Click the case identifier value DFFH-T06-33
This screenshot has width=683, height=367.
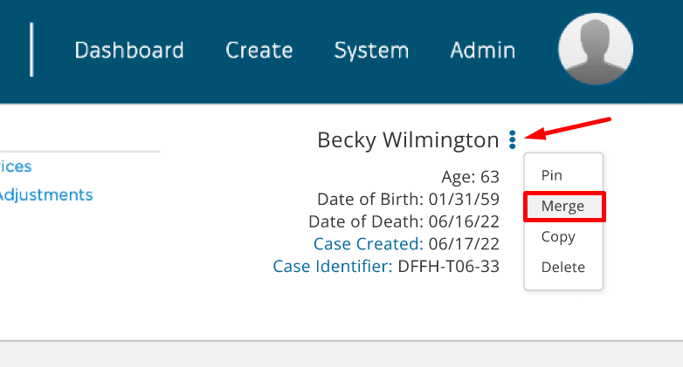click(449, 266)
